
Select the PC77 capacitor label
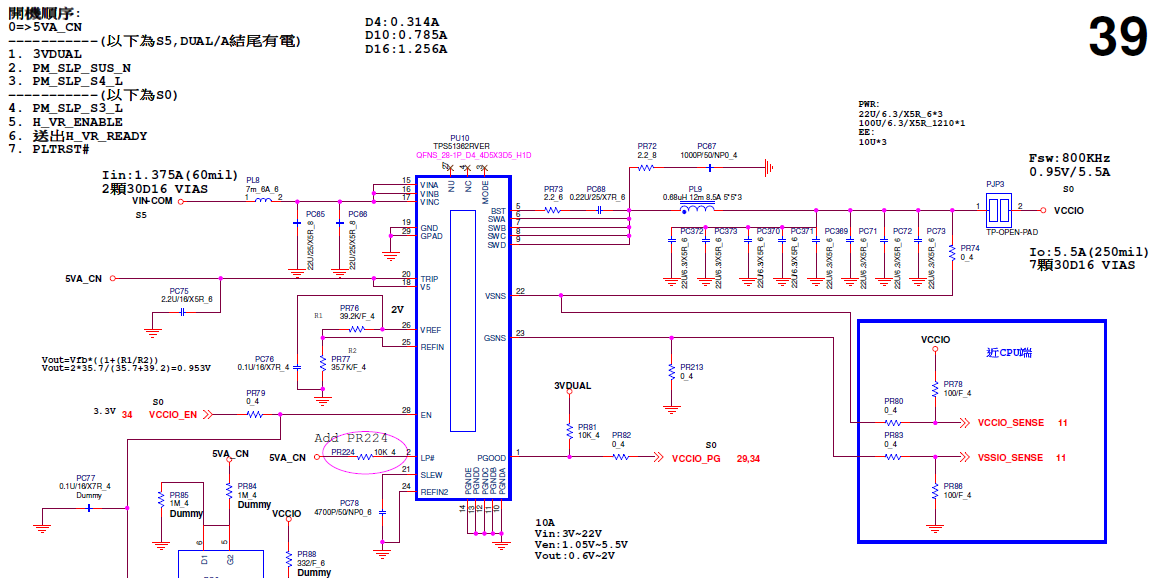click(85, 478)
